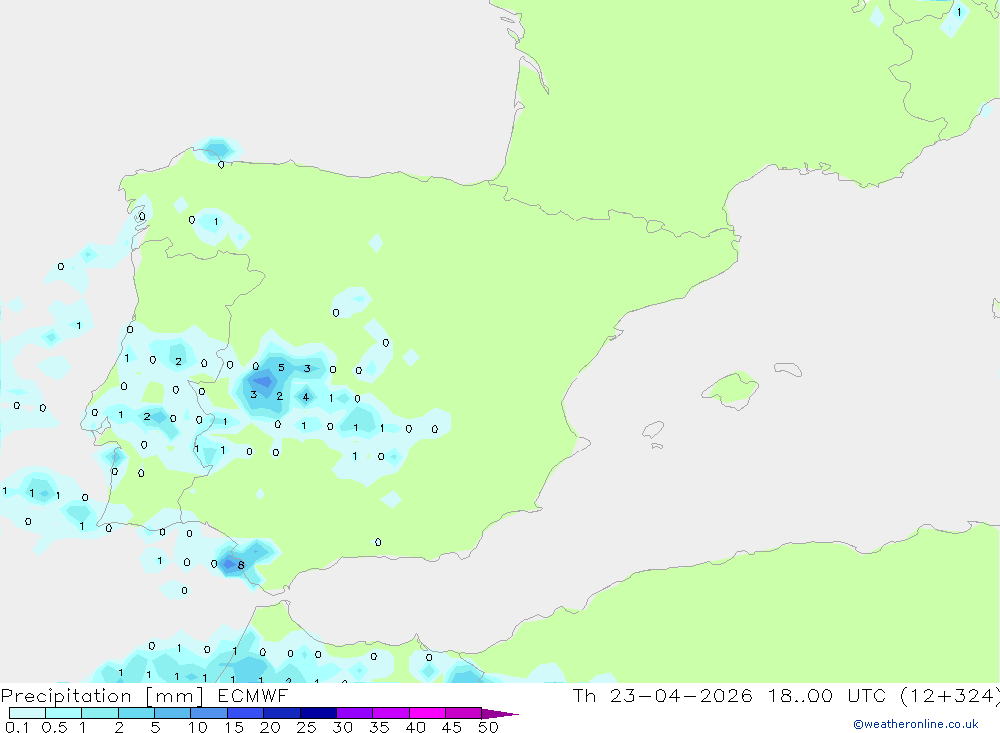Select the 2–5 mm legend color swatch

[136, 713]
